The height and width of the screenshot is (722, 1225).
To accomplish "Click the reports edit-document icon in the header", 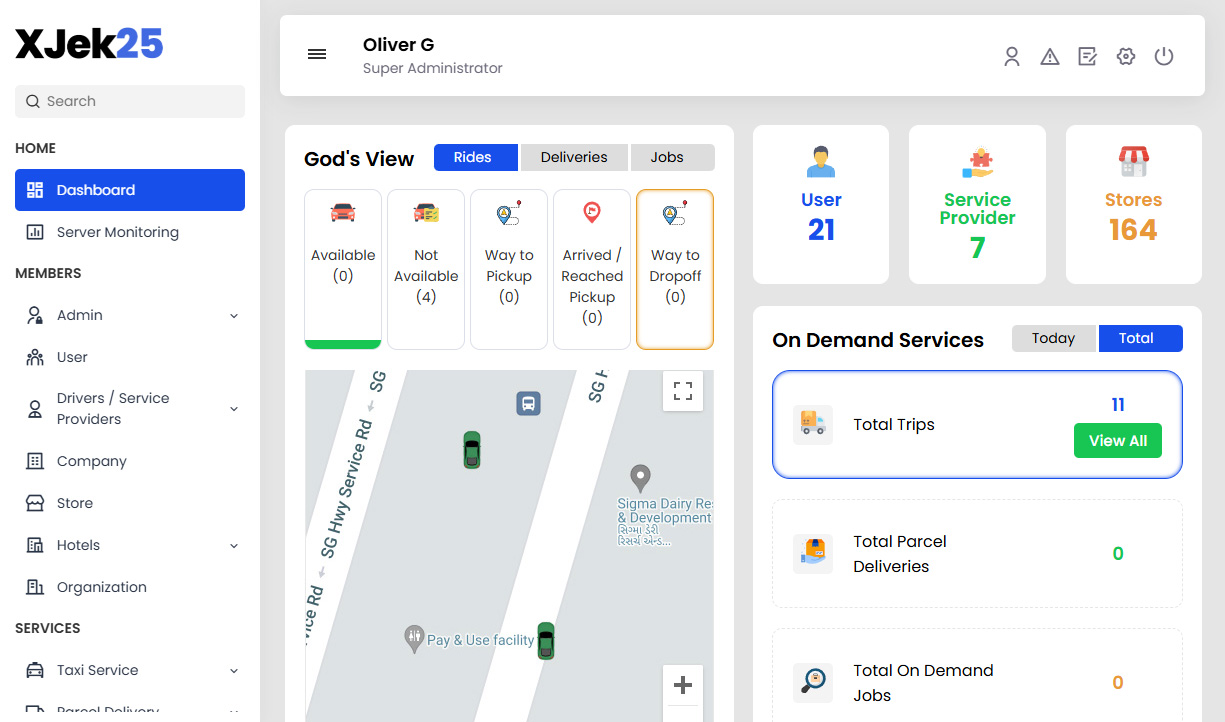I will 1087,57.
